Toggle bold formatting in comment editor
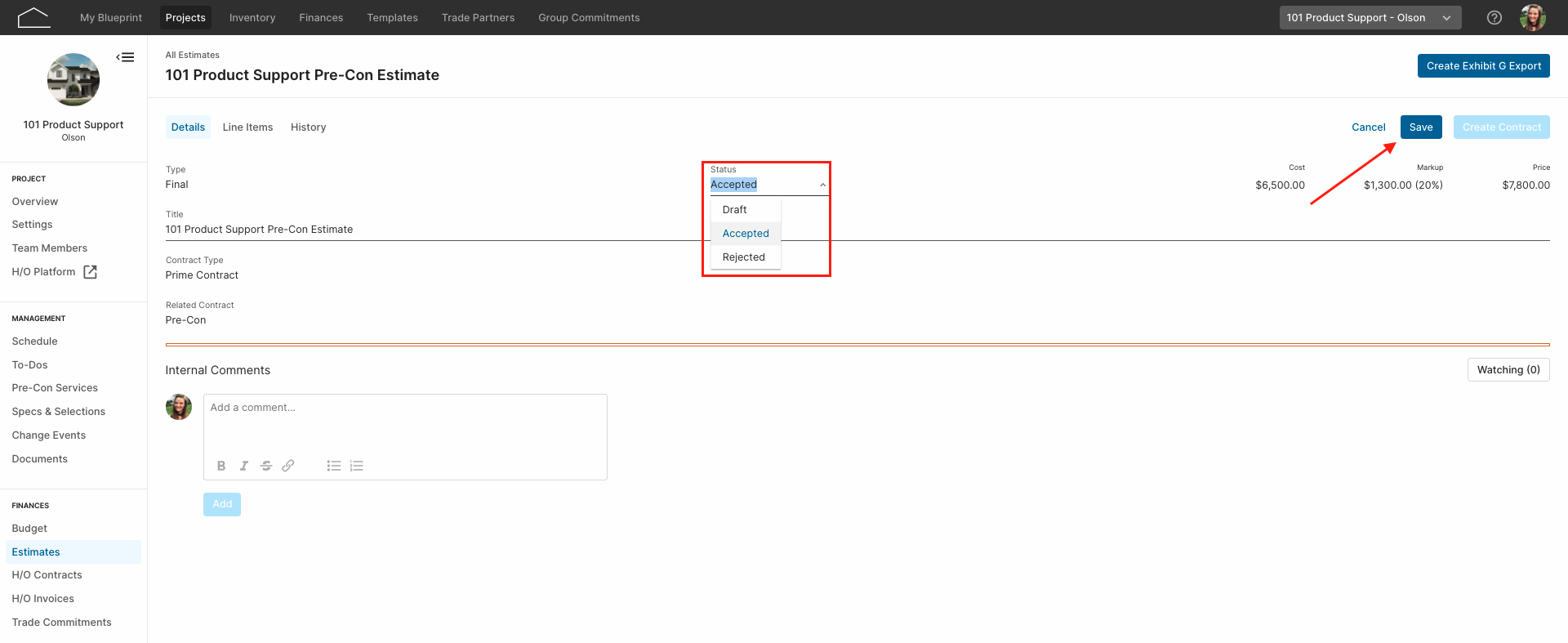Image resolution: width=1568 pixels, height=643 pixels. pyautogui.click(x=221, y=466)
